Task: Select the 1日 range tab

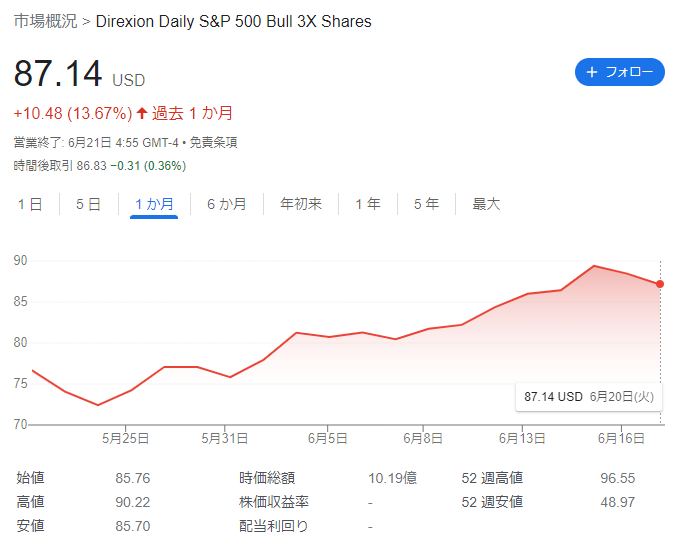Action: tap(30, 204)
